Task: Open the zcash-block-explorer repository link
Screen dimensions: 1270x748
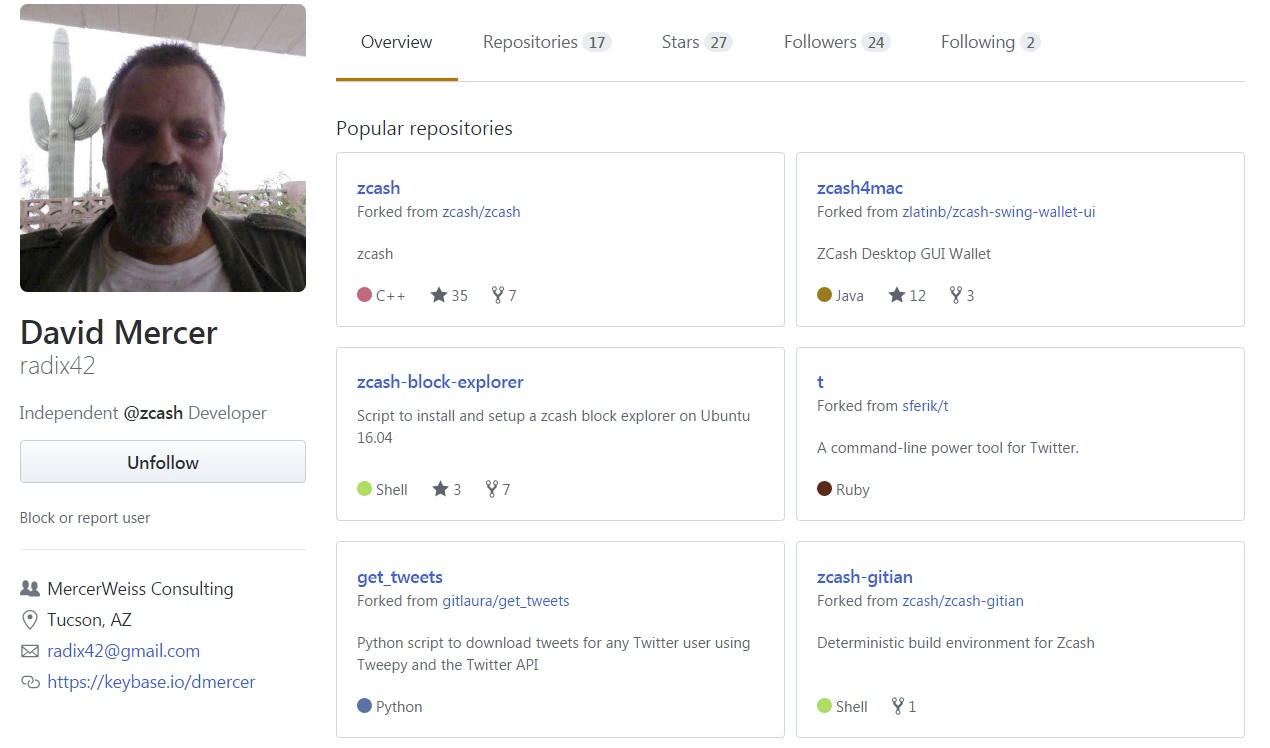Action: (440, 382)
